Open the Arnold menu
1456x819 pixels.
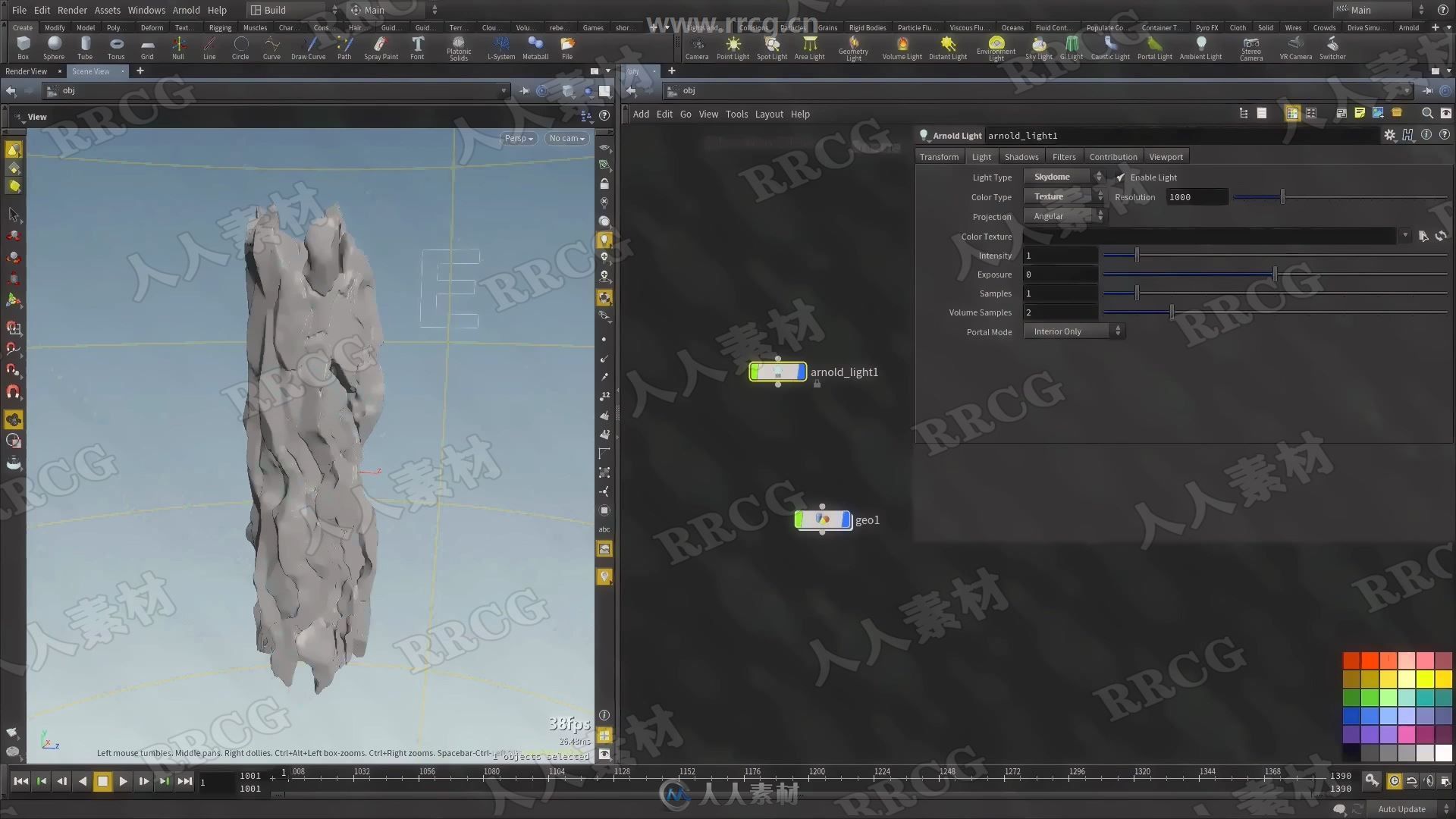click(185, 10)
